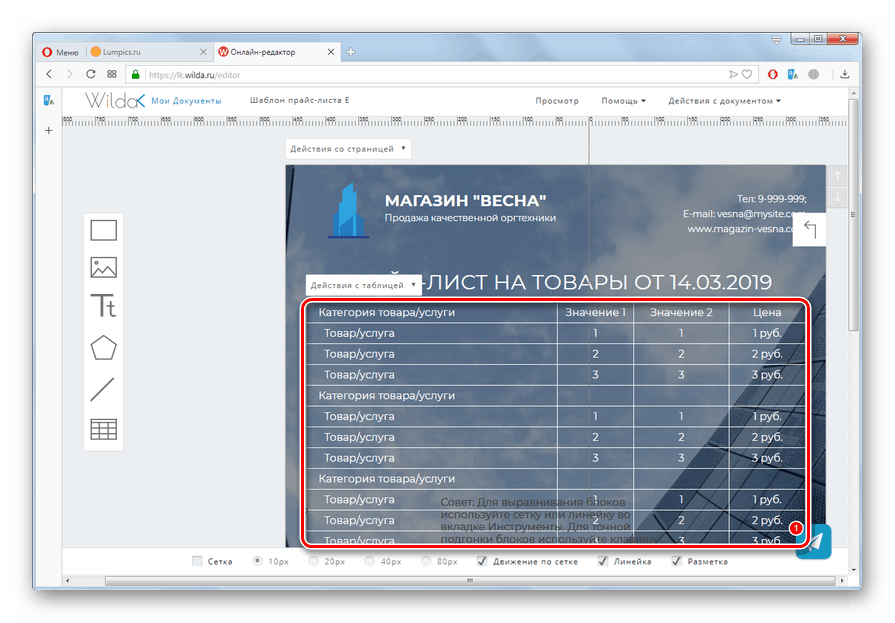Viewport: 895px width, 623px height.
Task: Click the Шаблон прайс-листа document title
Action: point(300,100)
